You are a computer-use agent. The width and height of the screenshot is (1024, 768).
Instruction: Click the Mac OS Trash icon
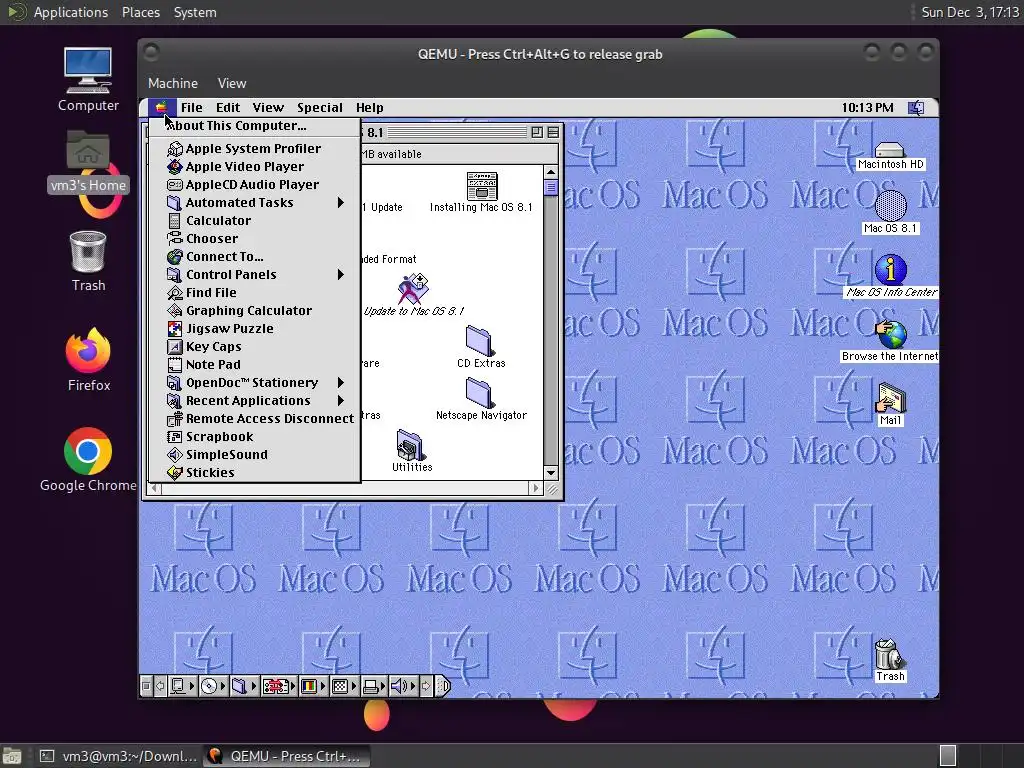(x=889, y=660)
